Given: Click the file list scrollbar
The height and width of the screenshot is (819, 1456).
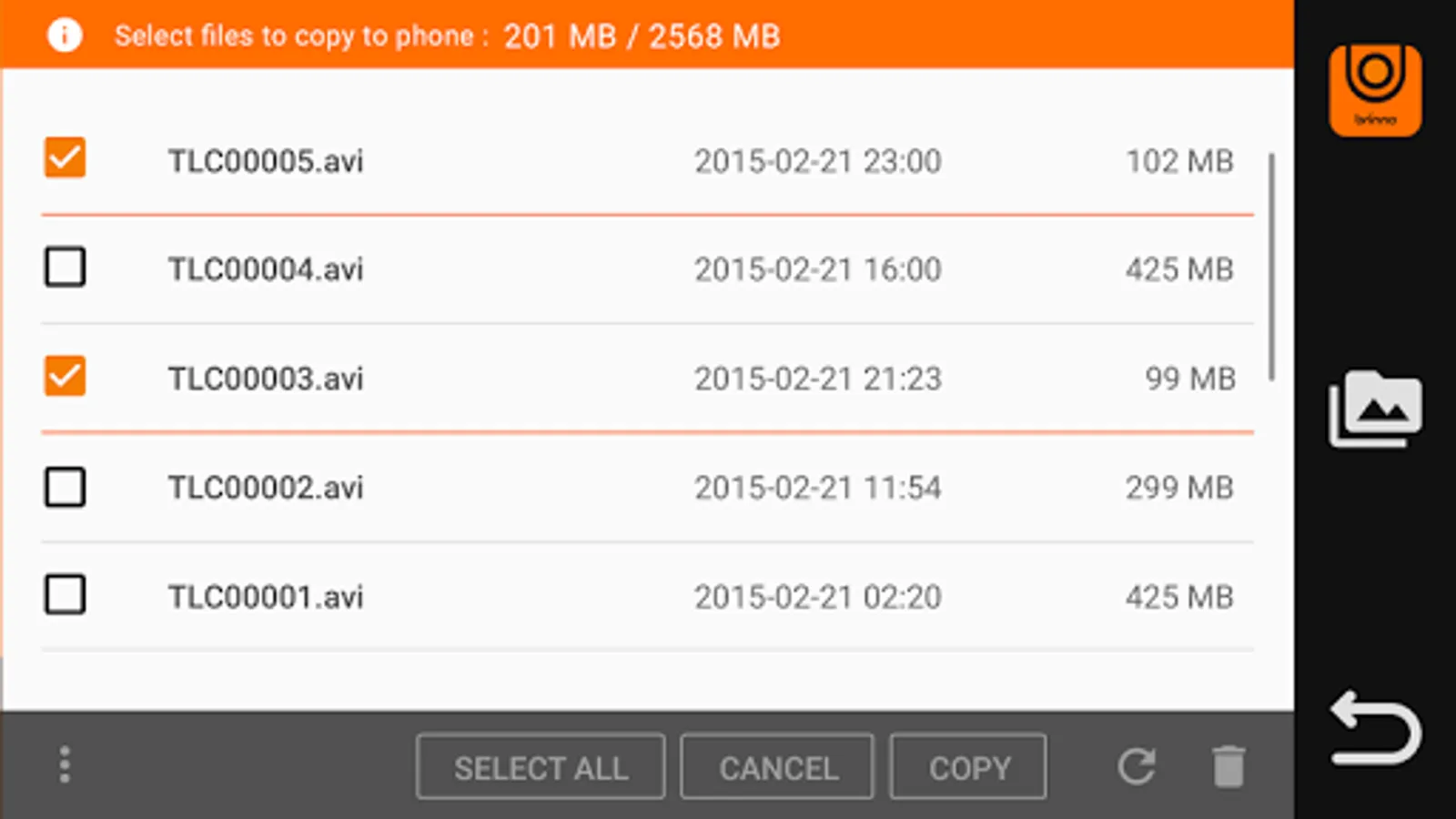Looking at the screenshot, I should coord(1271,267).
